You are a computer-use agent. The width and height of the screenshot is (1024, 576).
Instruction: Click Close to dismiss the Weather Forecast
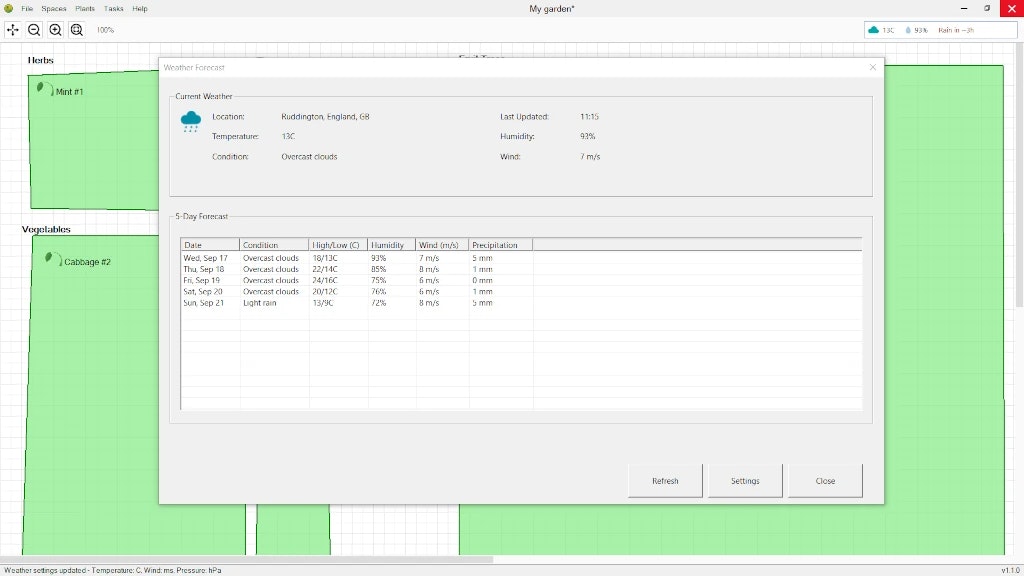point(825,480)
